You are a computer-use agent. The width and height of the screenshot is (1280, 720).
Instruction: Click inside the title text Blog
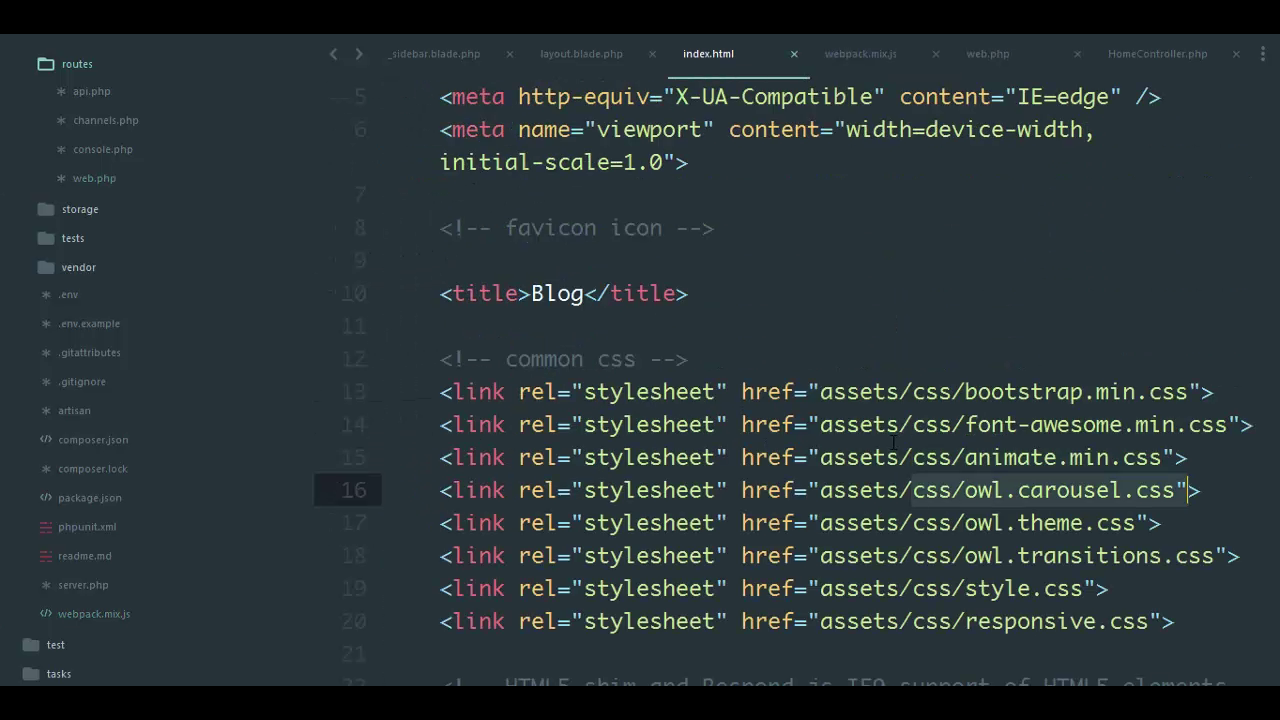557,293
